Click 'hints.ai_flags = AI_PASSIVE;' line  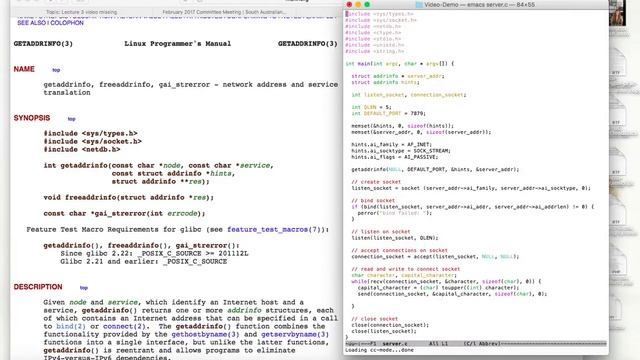click(x=395, y=157)
